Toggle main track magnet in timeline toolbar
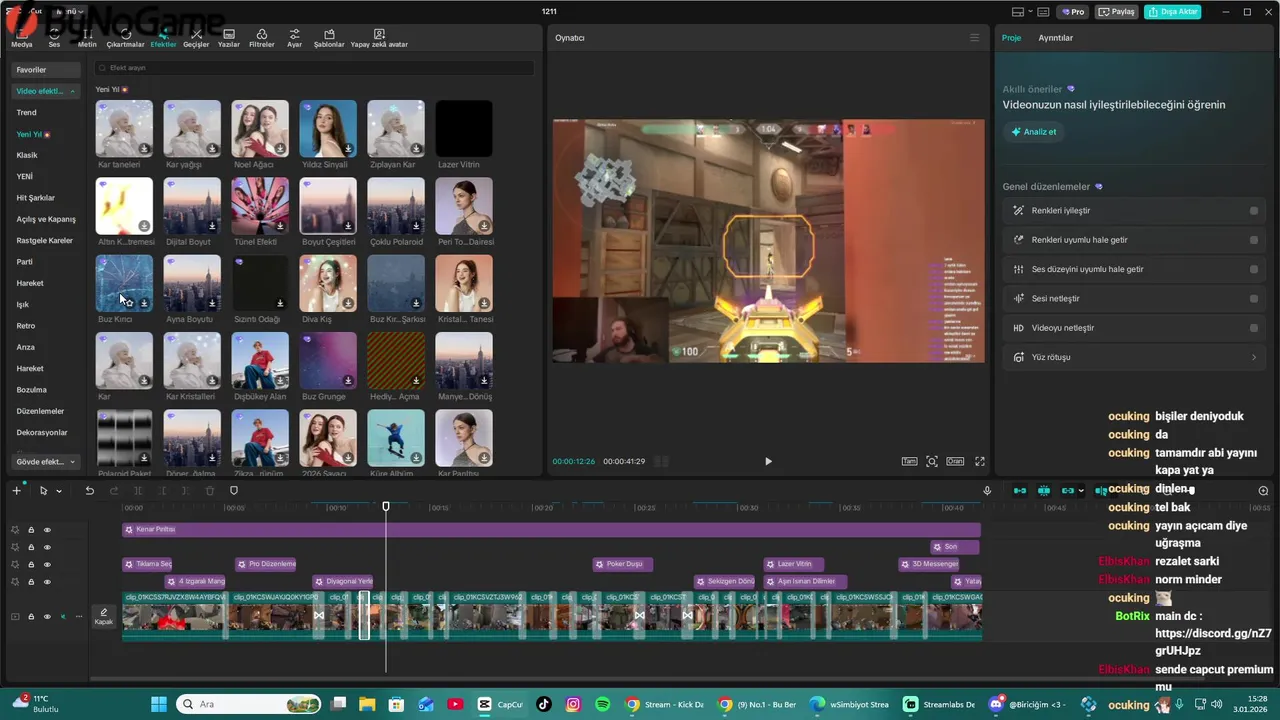This screenshot has height=720, width=1280. pos(1020,491)
